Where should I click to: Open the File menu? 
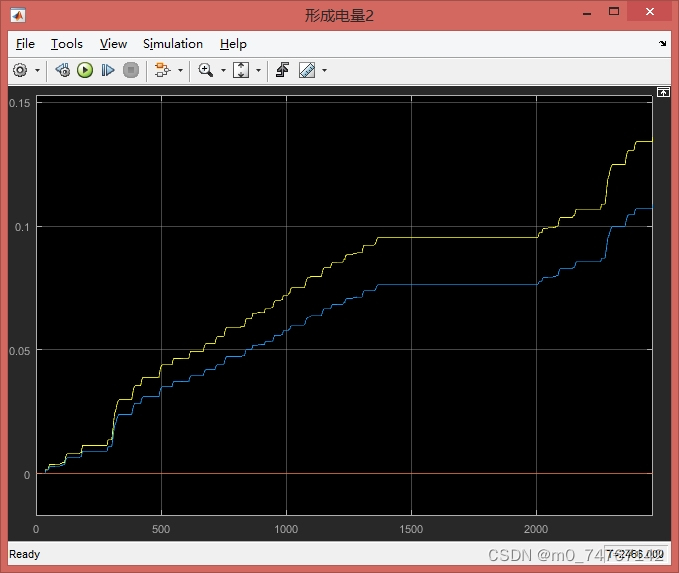25,44
